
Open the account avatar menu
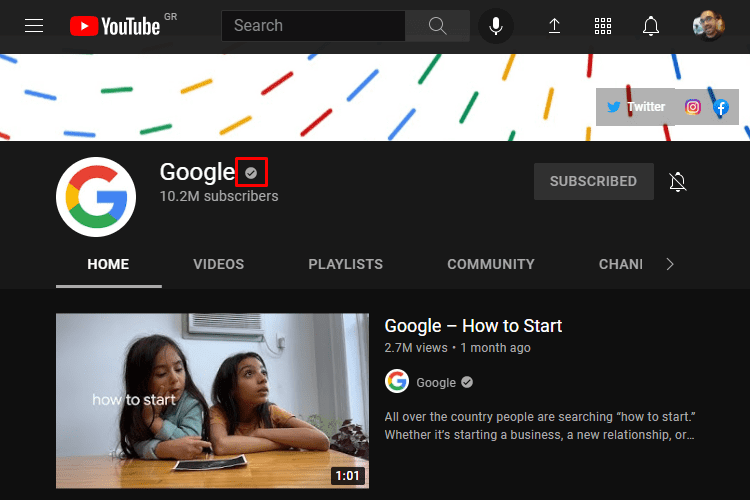tap(708, 26)
